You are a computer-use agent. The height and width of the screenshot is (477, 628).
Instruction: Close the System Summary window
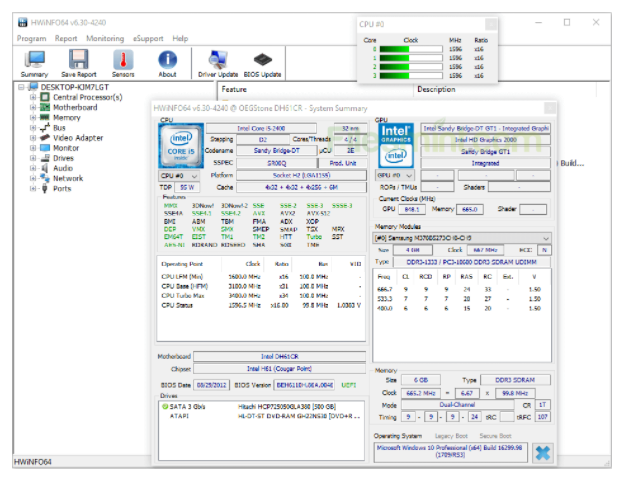[550, 108]
